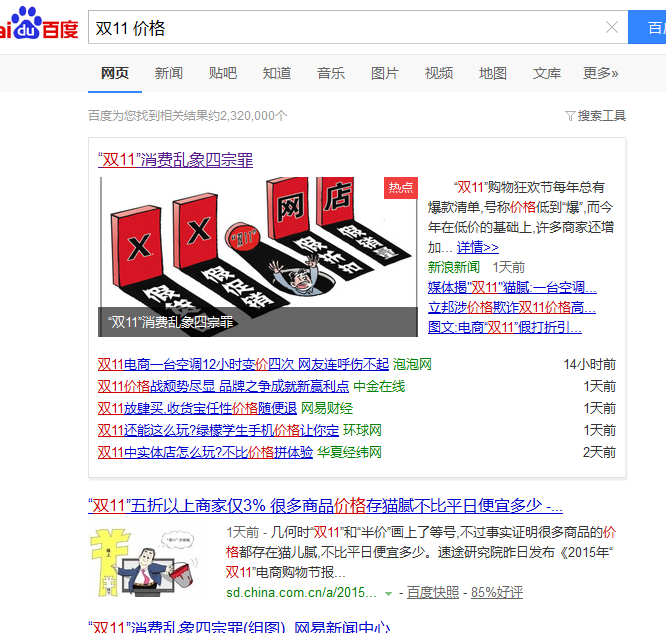Viewport: 666px width, 633px height.
Task: Clear the search box with the X icon
Action: point(612,28)
